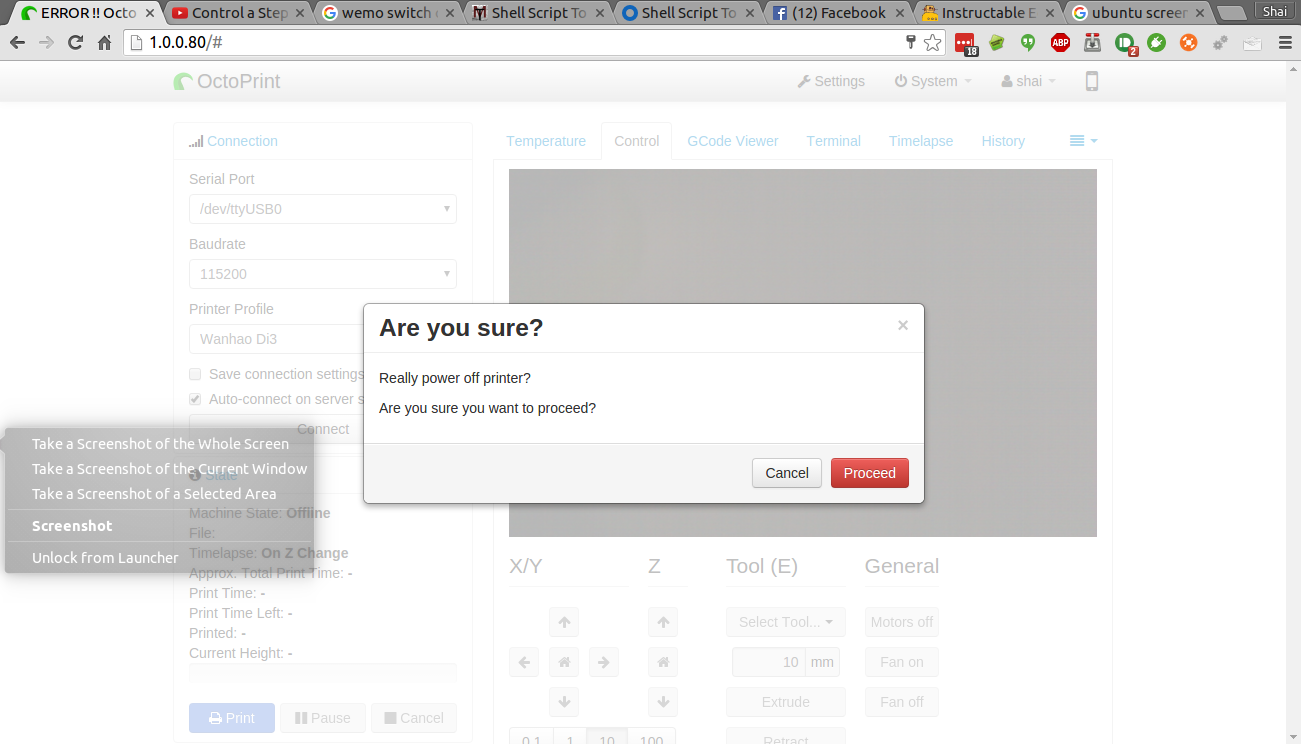
Task: Click the Print button
Action: pos(232,718)
